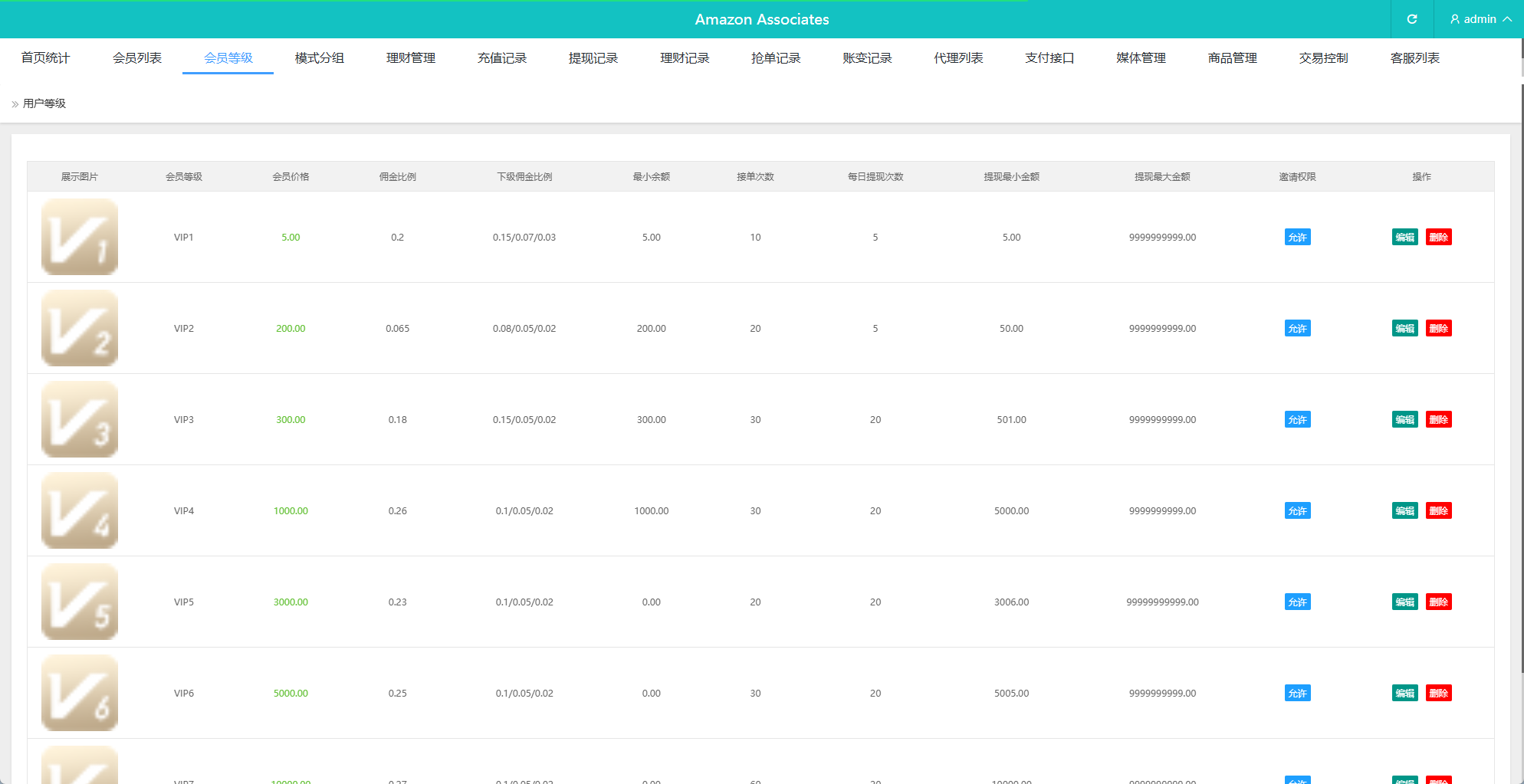Click the VIP3 level badge image
1524x784 pixels.
coord(80,419)
